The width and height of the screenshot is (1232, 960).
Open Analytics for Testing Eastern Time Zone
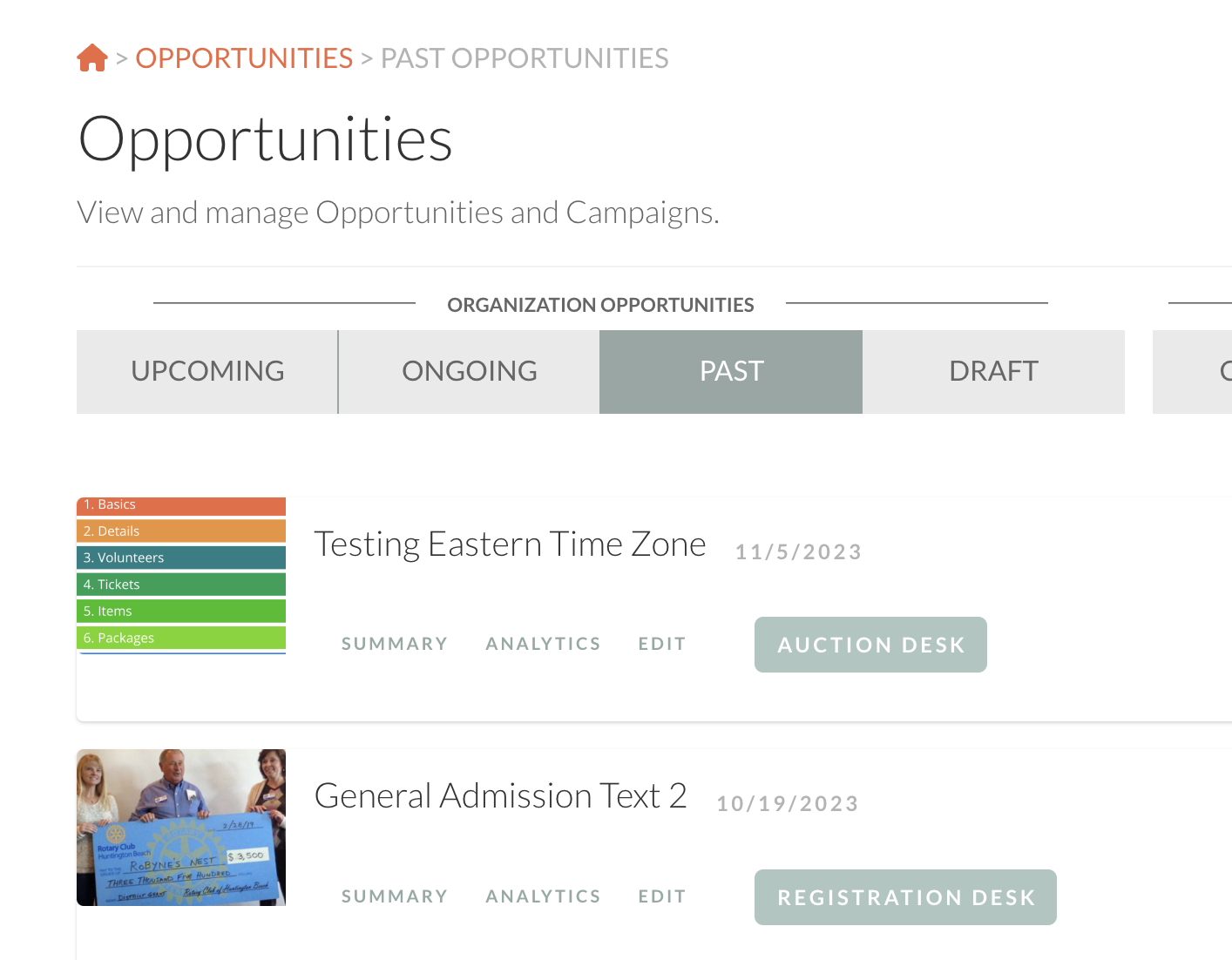(543, 644)
